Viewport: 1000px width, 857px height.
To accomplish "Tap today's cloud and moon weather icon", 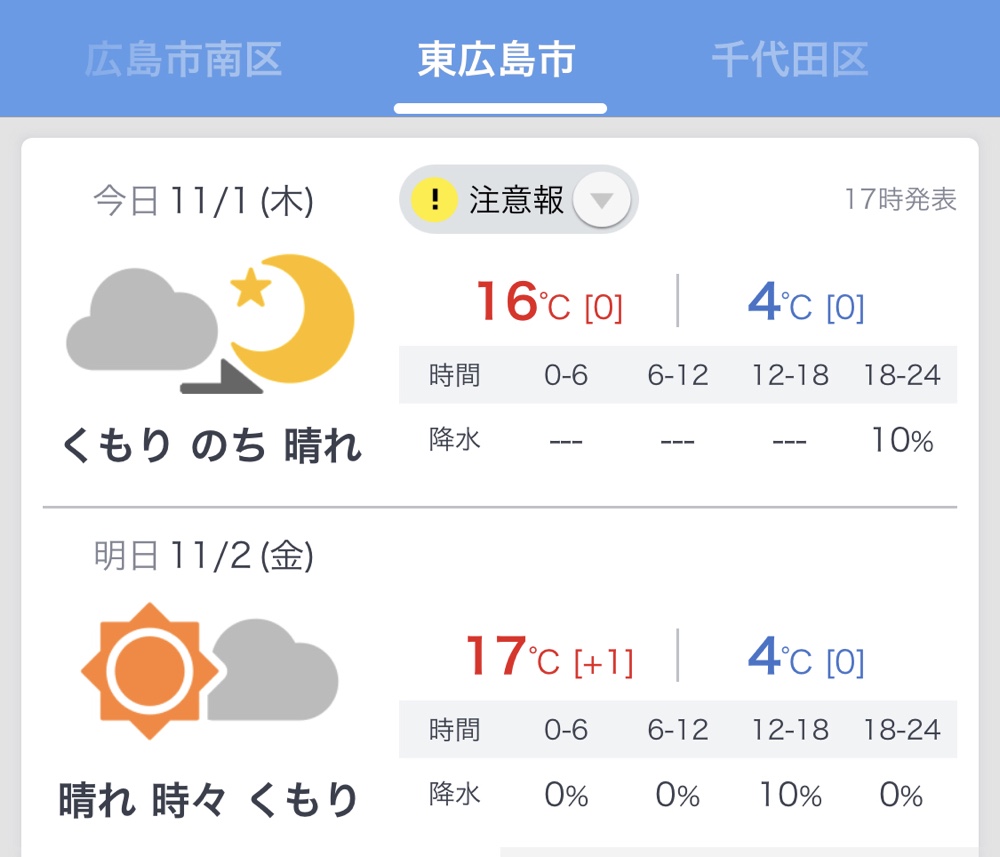I will click(210, 324).
